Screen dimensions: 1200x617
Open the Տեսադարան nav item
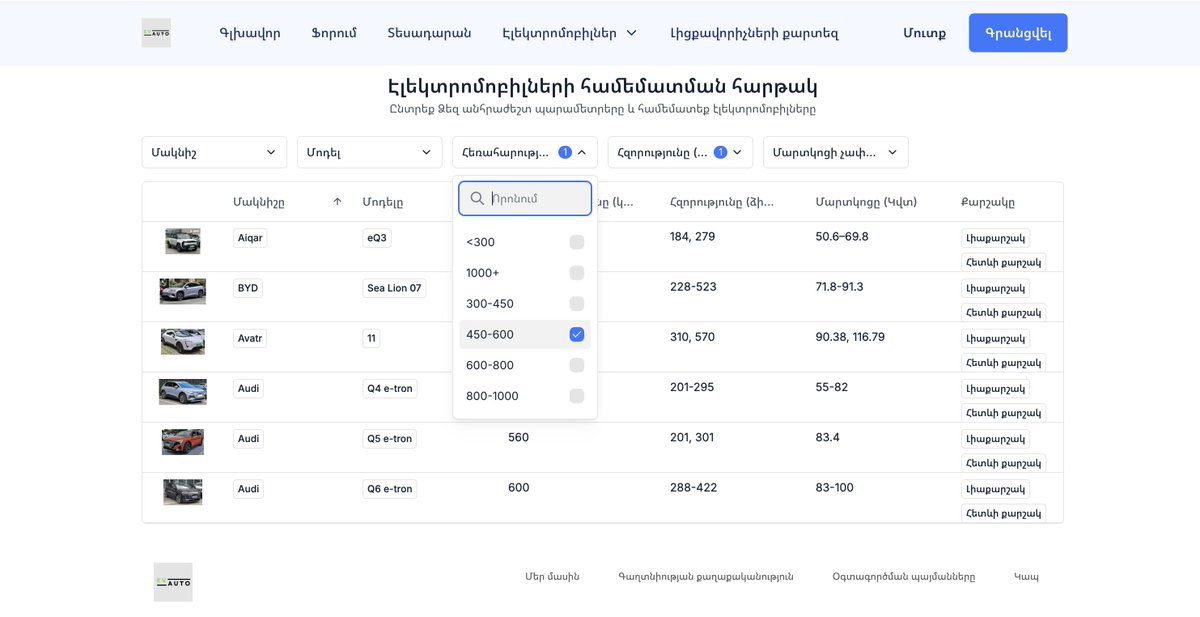(x=429, y=33)
